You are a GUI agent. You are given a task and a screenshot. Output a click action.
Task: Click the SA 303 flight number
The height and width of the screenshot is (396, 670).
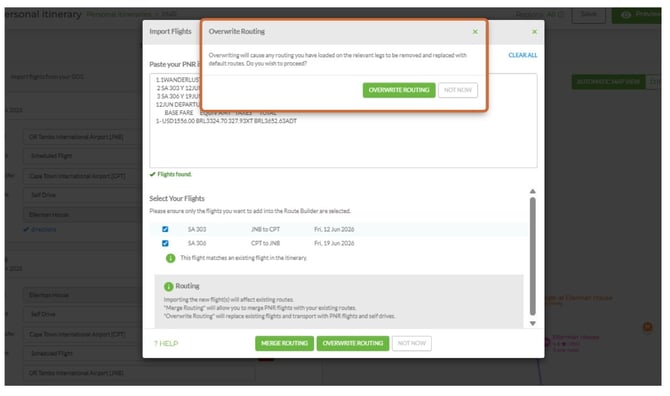click(x=197, y=229)
